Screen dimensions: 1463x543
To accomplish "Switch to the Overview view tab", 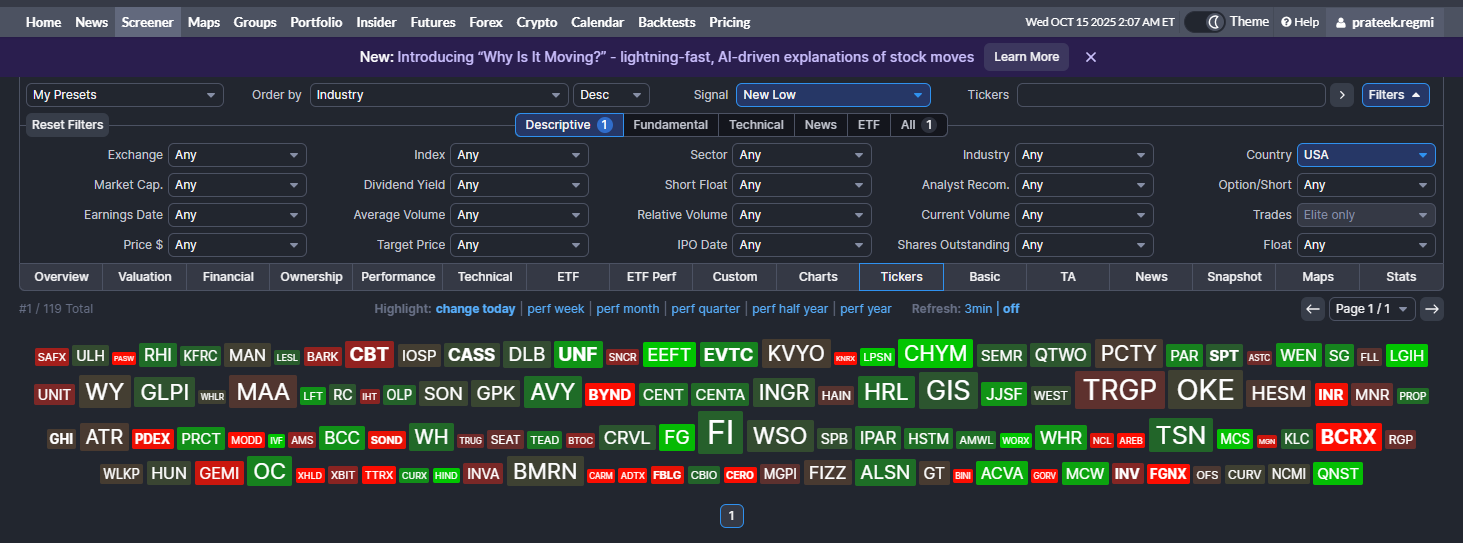I will (x=62, y=277).
